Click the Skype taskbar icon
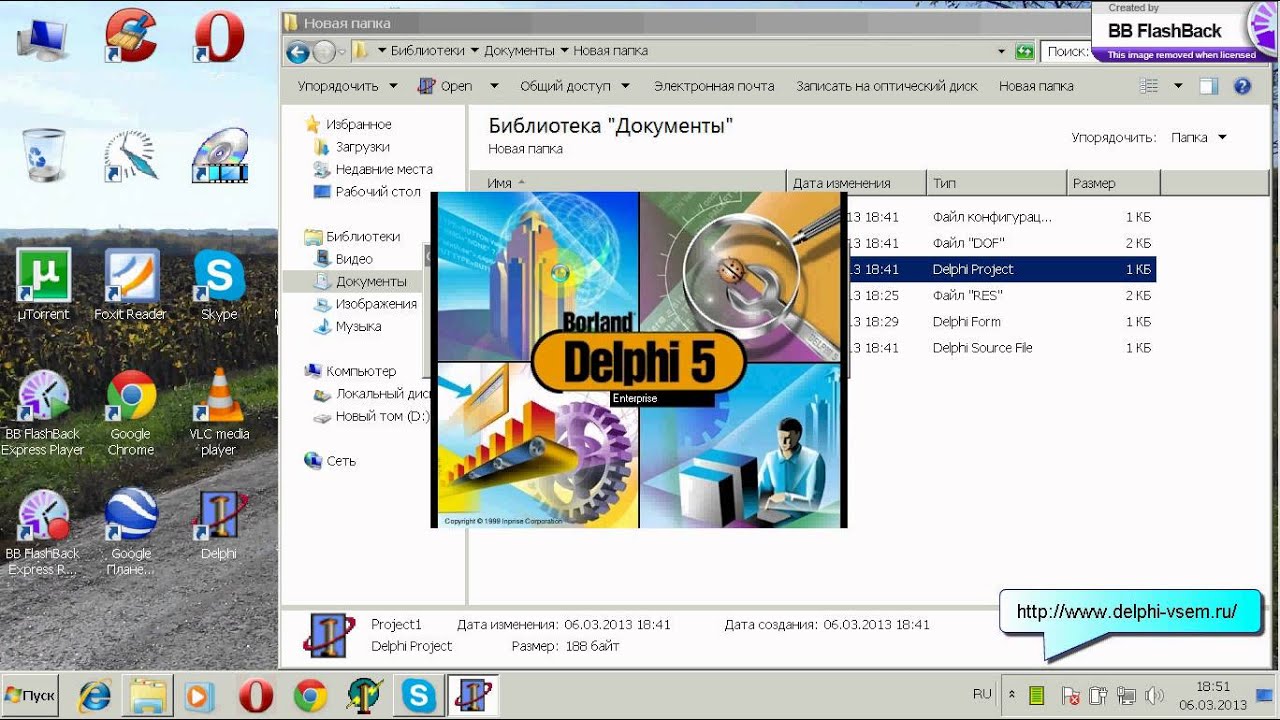This screenshot has width=1280, height=720. pos(418,695)
